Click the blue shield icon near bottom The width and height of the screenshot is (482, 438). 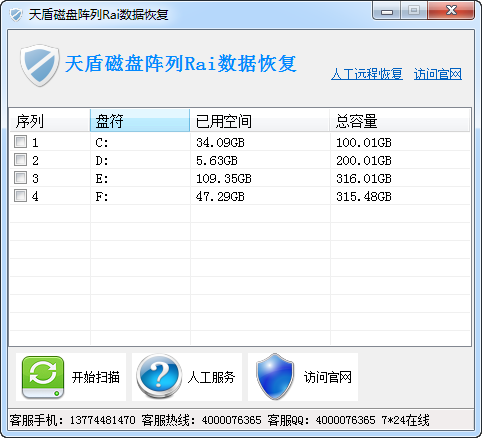tap(275, 377)
